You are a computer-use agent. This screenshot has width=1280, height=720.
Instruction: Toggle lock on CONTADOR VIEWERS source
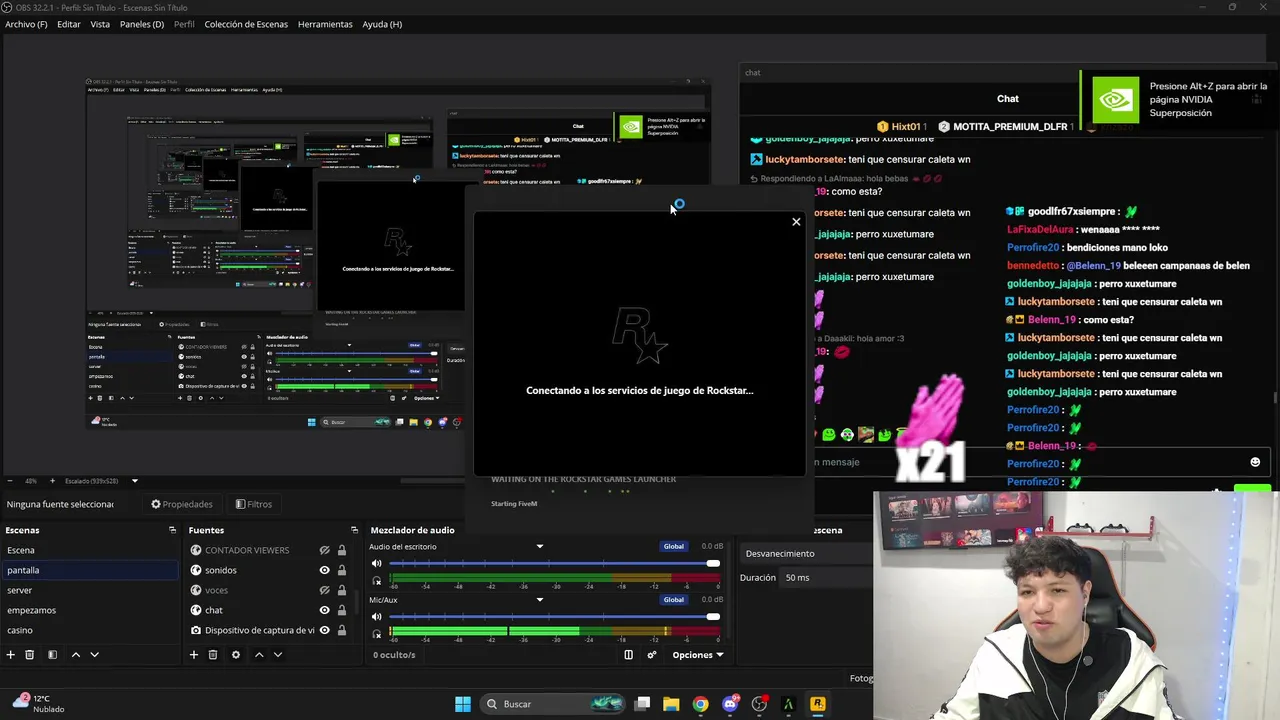tap(342, 550)
